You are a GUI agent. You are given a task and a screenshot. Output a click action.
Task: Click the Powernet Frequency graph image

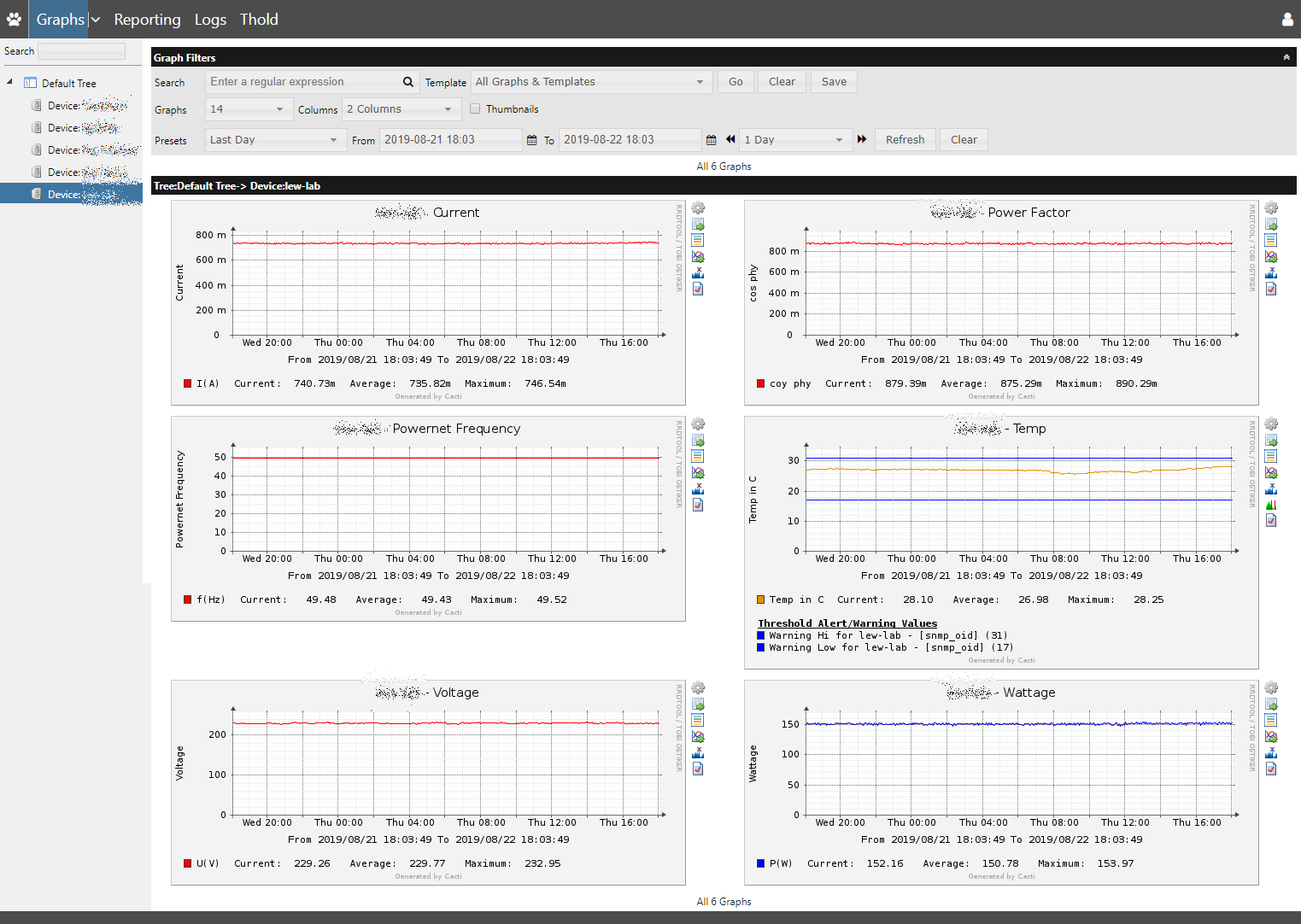click(x=428, y=518)
